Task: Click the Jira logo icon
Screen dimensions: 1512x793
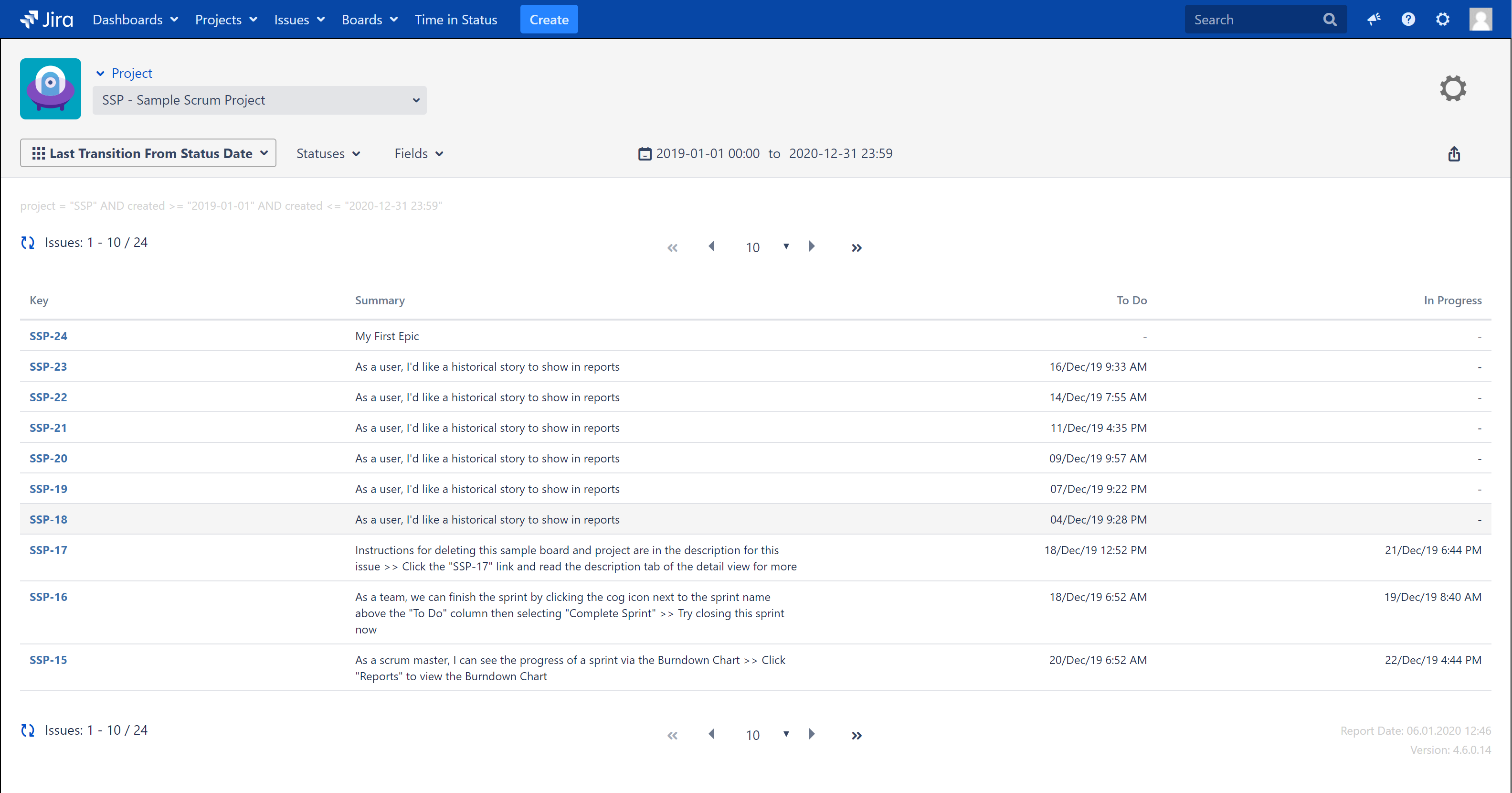Action: 46,20
